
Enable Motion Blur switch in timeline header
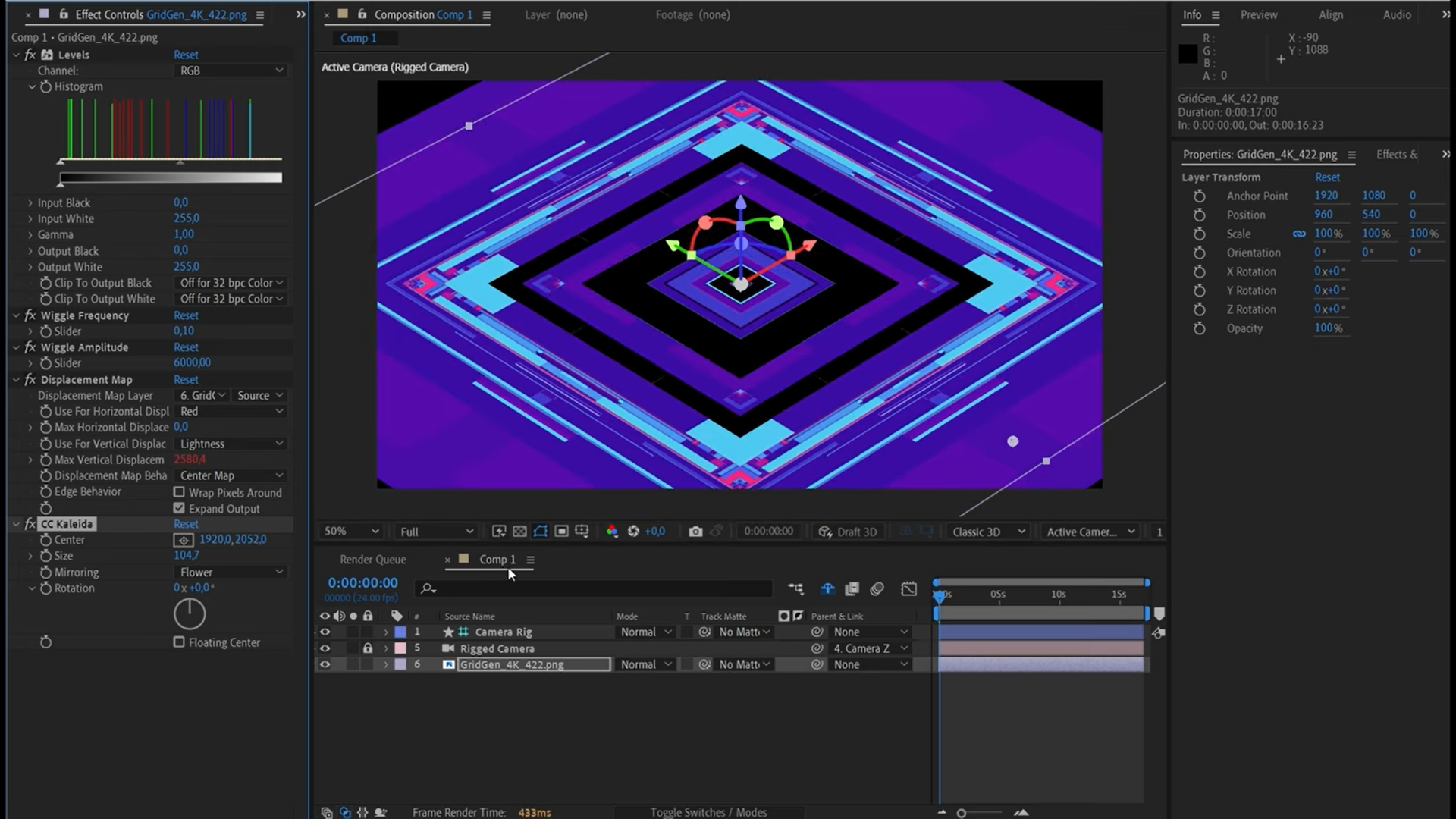(877, 588)
